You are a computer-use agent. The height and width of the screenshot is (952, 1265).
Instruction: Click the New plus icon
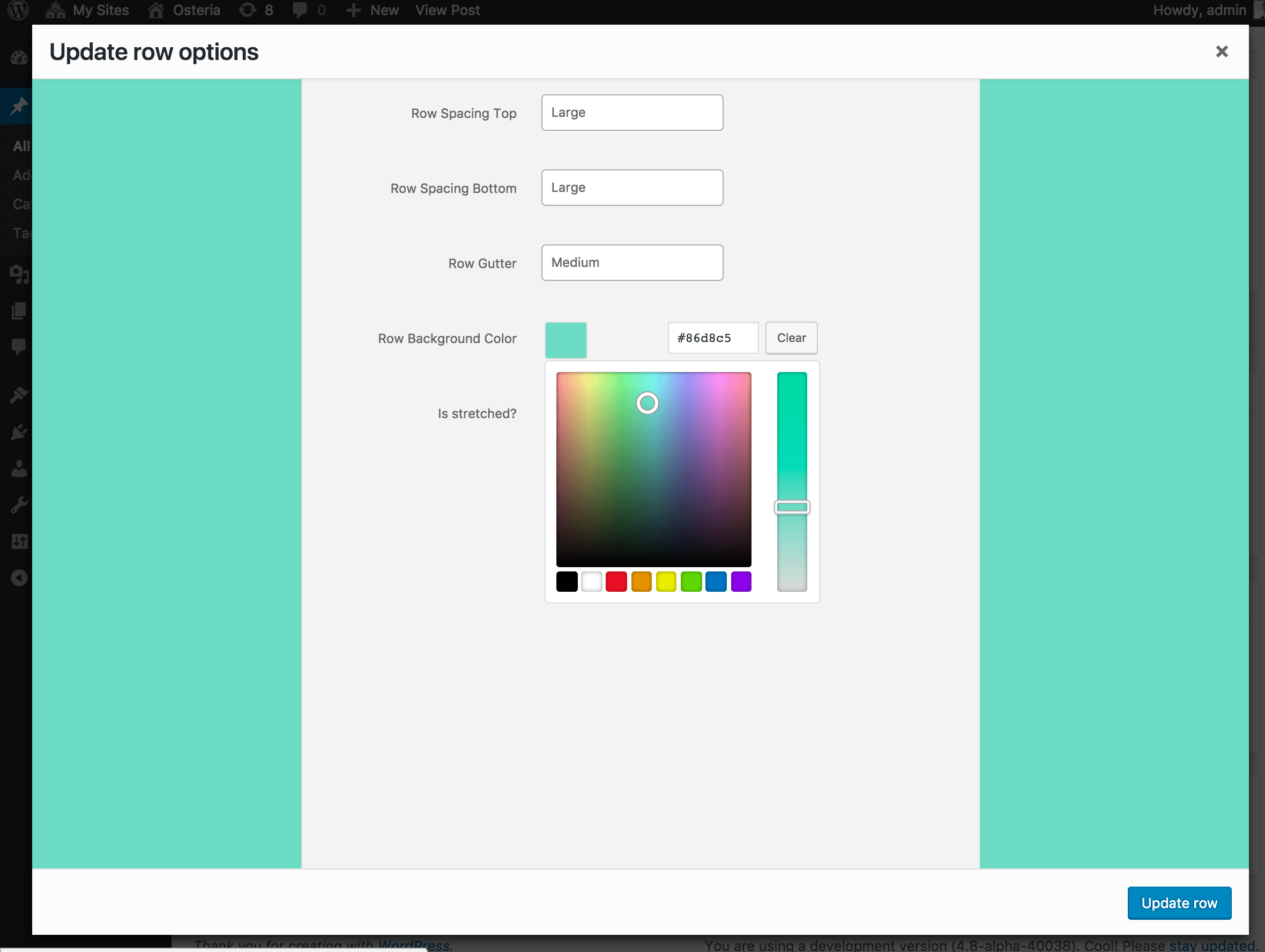click(353, 10)
